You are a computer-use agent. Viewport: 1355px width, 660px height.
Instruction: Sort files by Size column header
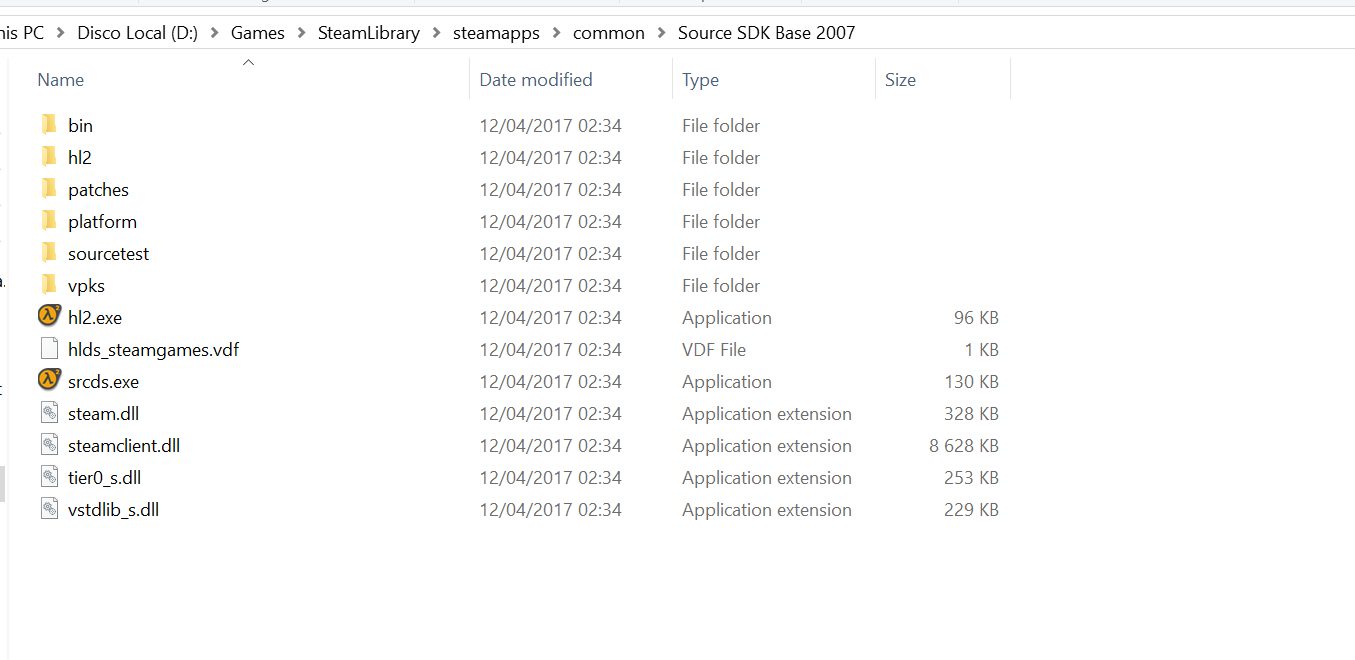[x=900, y=80]
